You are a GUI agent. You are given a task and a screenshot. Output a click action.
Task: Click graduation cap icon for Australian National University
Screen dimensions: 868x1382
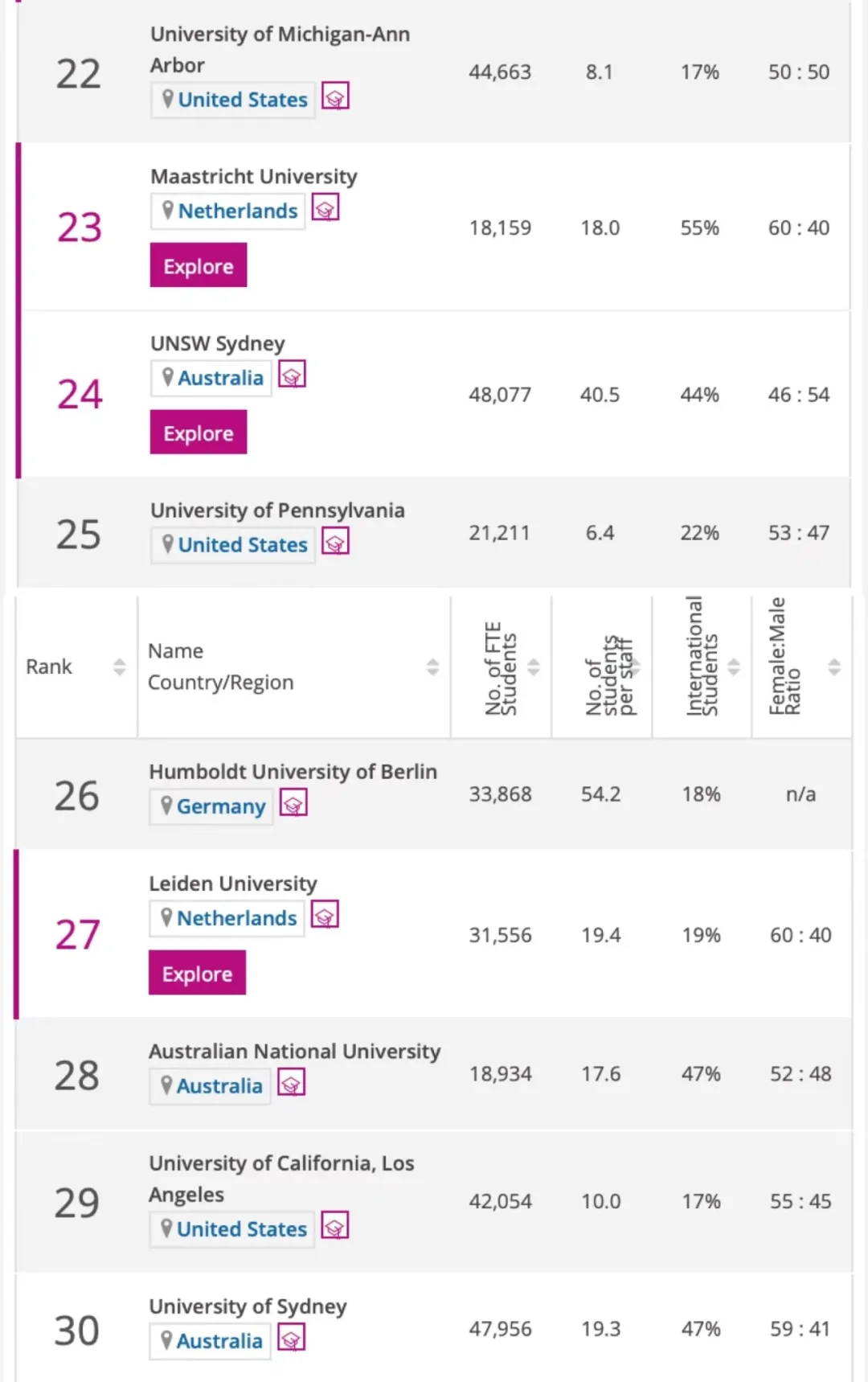(291, 1083)
